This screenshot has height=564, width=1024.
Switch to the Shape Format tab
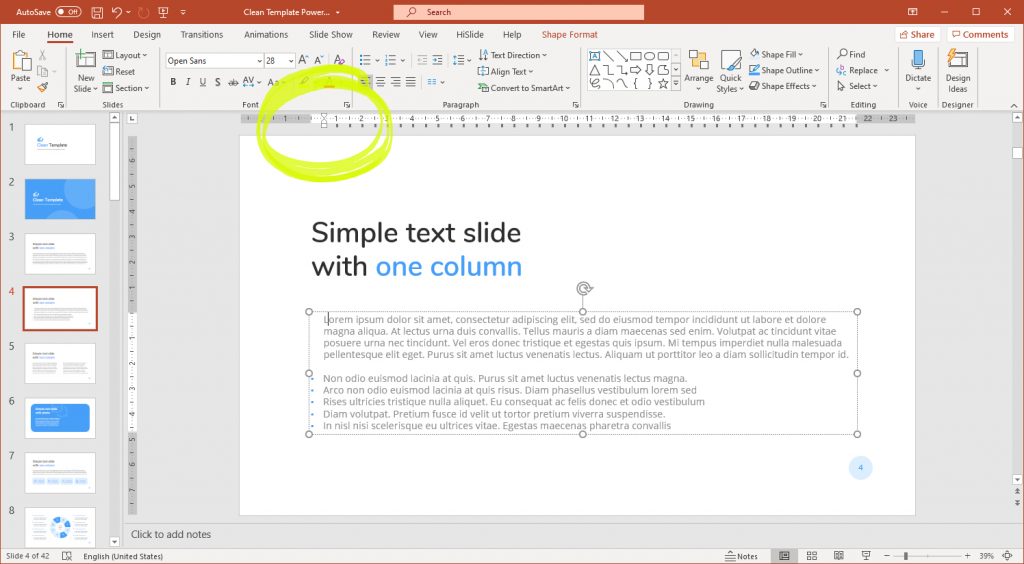click(569, 35)
